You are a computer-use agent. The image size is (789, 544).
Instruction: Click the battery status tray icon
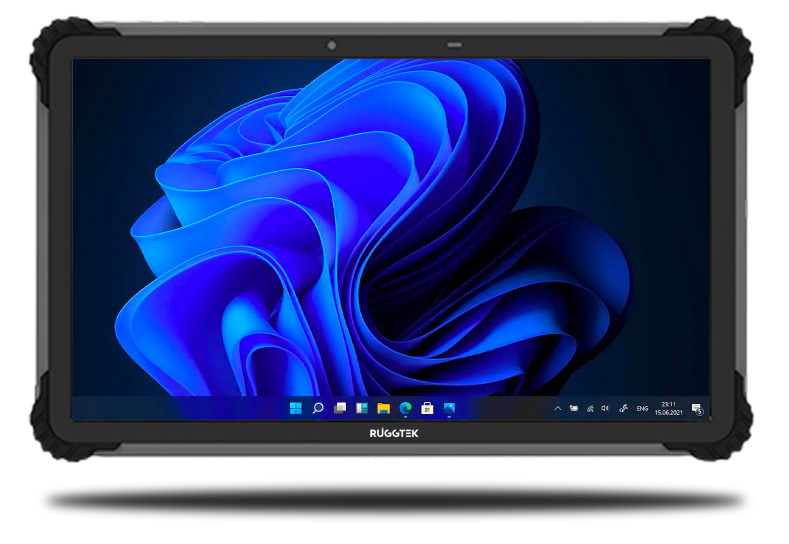coord(574,408)
